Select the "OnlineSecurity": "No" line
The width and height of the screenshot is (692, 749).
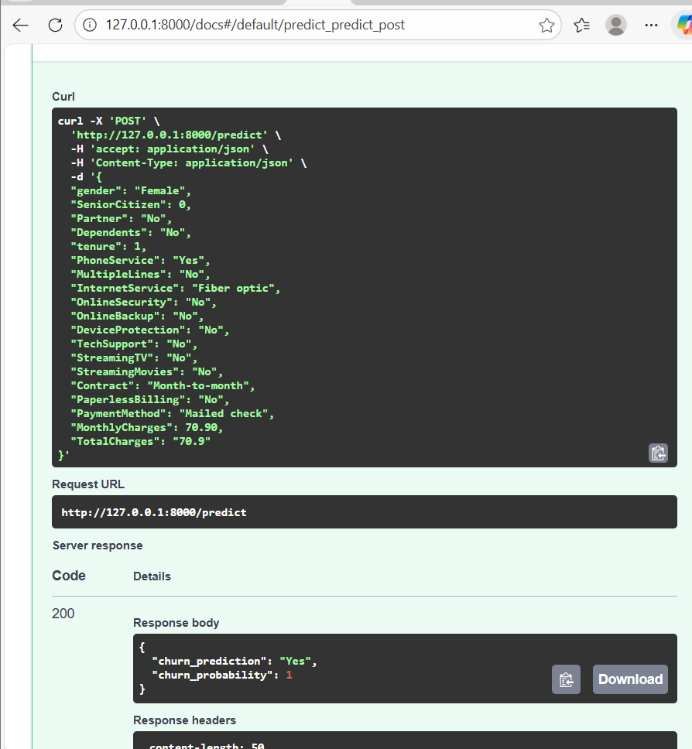(x=144, y=302)
